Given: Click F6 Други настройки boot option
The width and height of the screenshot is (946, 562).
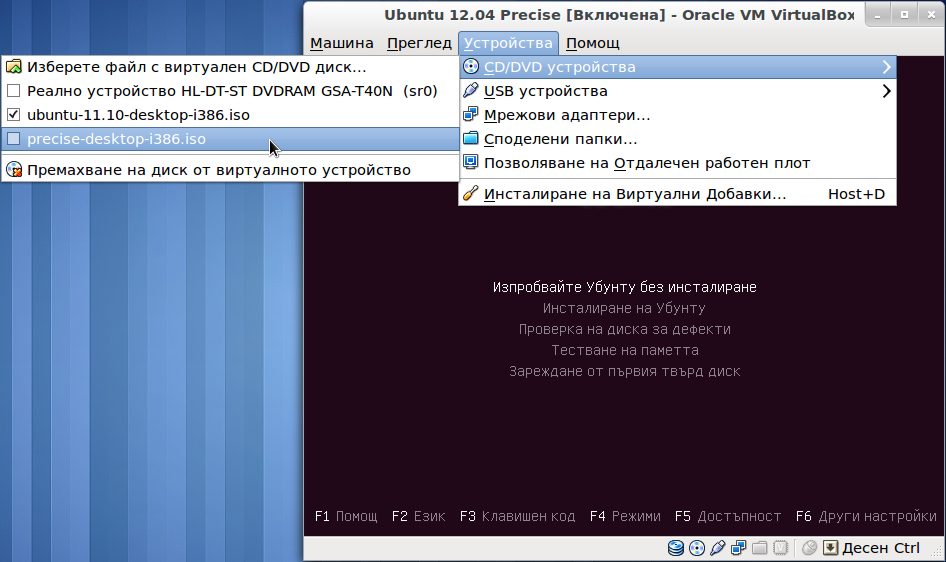Looking at the screenshot, I should coord(866,516).
